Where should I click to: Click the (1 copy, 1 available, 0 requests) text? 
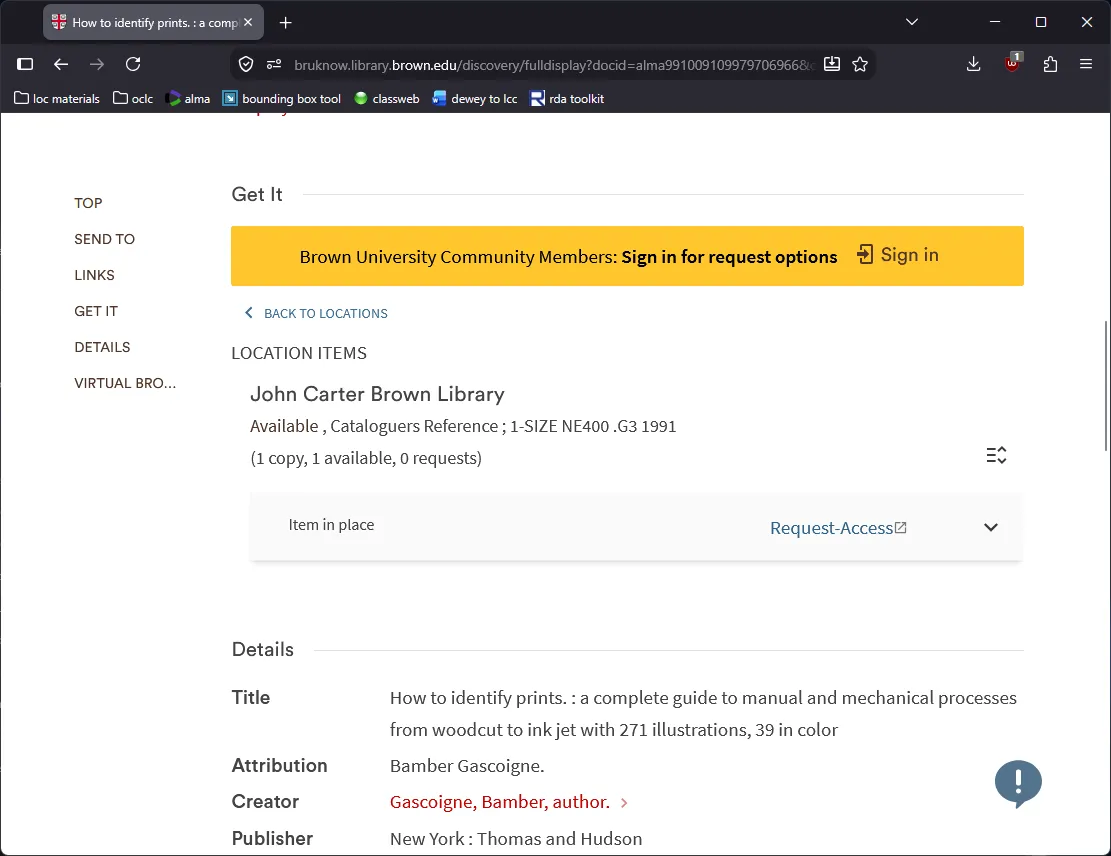[x=366, y=458]
